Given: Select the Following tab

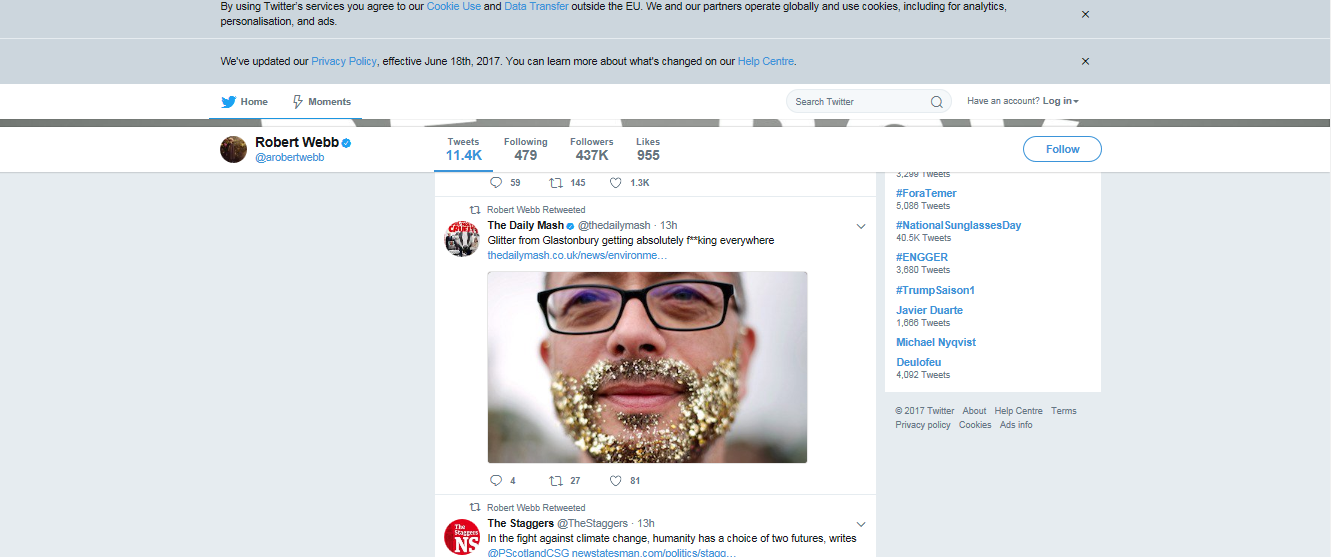Looking at the screenshot, I should (526, 149).
